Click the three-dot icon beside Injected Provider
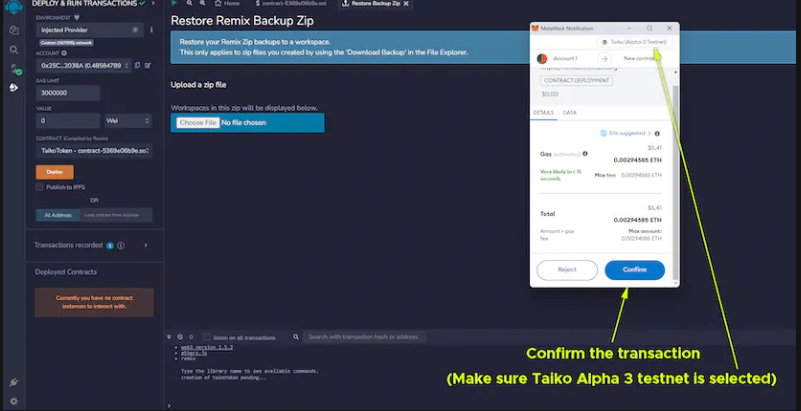This screenshot has width=801, height=411. tap(151, 30)
